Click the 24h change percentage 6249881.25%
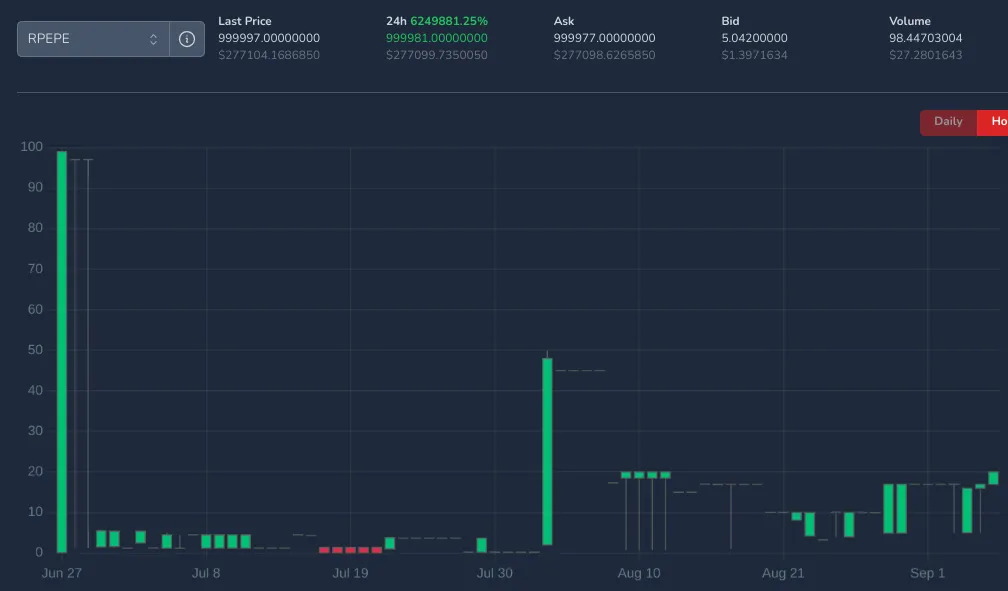This screenshot has height=591, width=1008. [449, 21]
